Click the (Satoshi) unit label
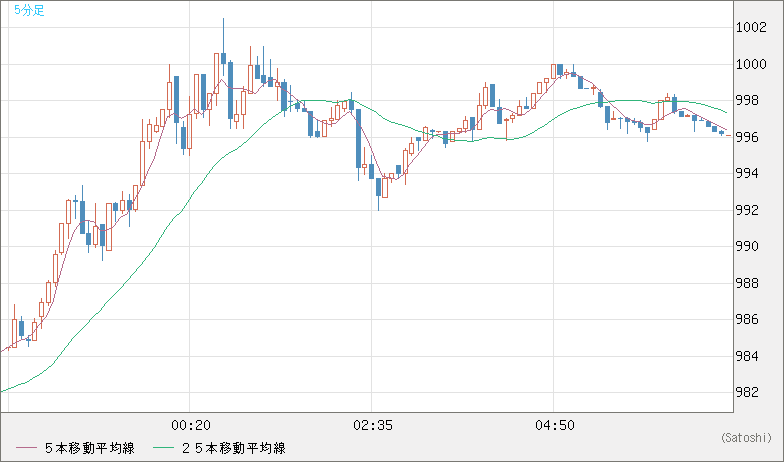 click(746, 438)
